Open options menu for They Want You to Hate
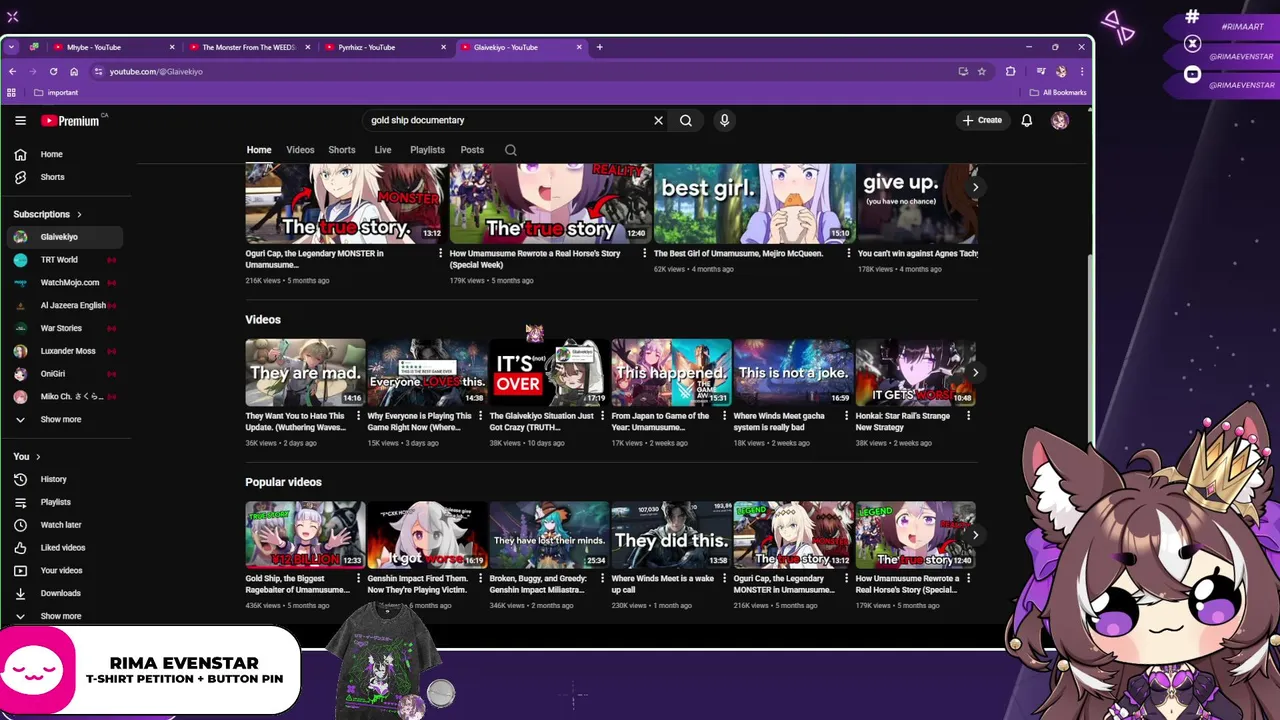The height and width of the screenshot is (720, 1280). tap(358, 416)
